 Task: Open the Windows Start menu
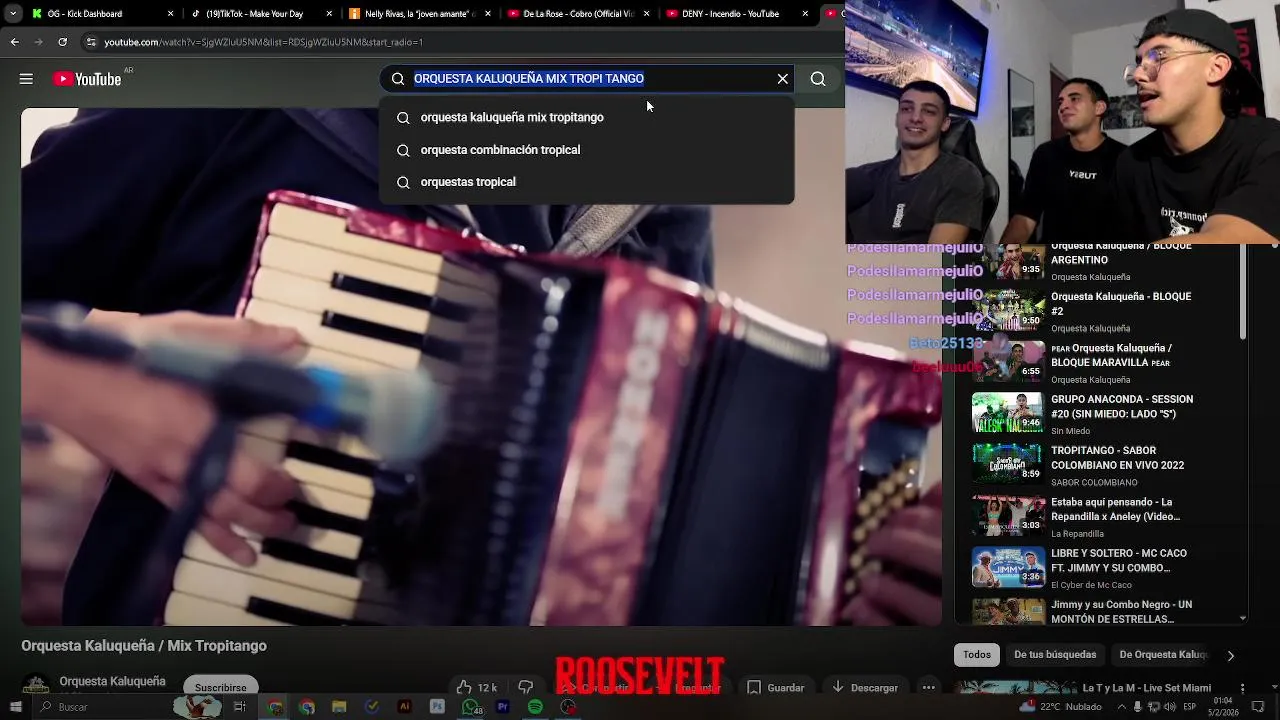tap(15, 707)
